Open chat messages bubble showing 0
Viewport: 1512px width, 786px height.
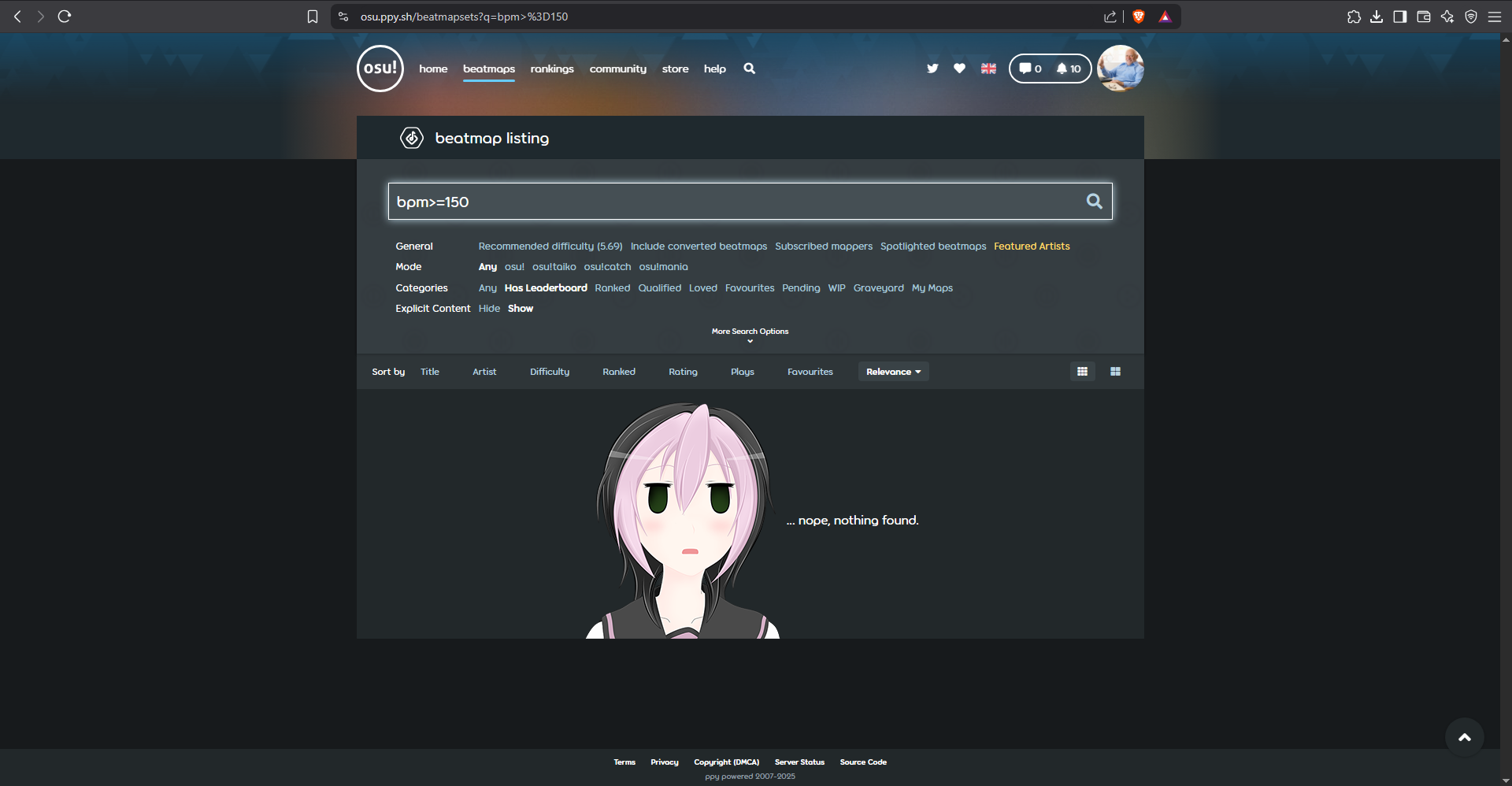pos(1030,69)
